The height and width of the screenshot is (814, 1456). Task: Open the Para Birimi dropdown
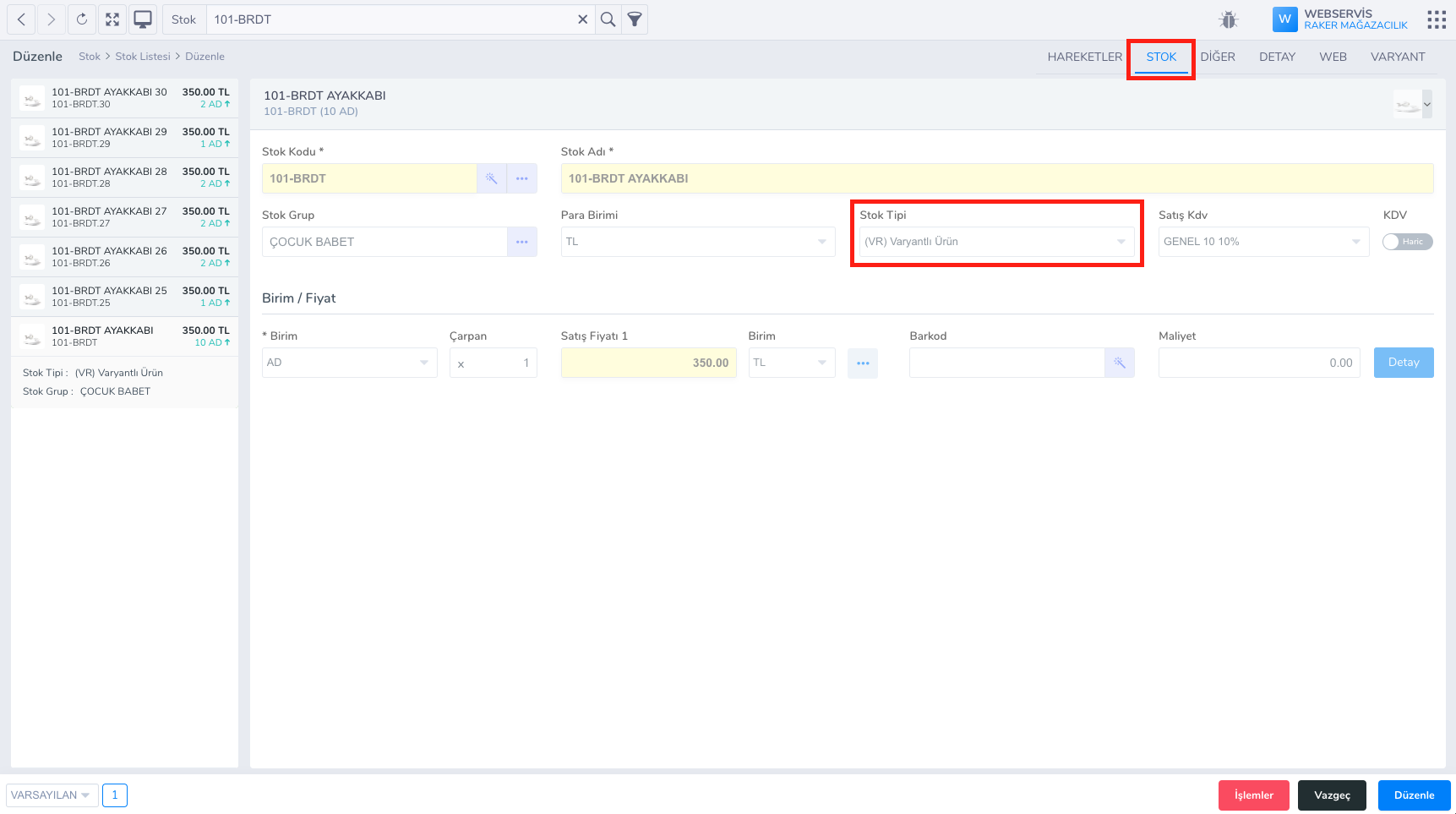point(697,242)
